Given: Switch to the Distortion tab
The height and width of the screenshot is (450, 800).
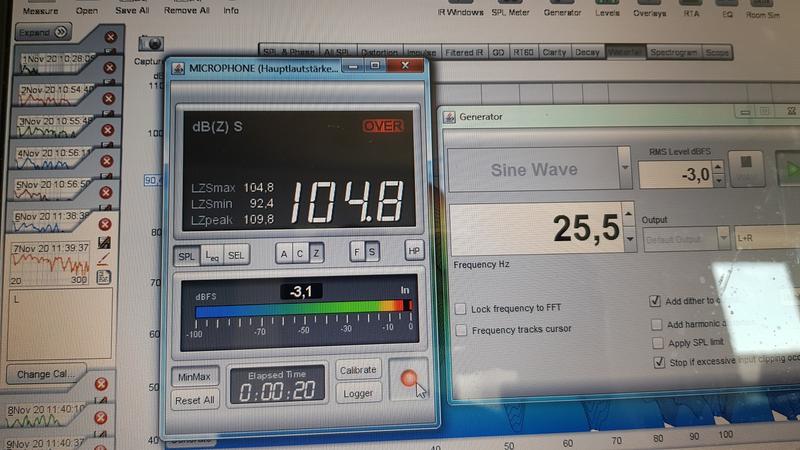Looking at the screenshot, I should (x=379, y=52).
